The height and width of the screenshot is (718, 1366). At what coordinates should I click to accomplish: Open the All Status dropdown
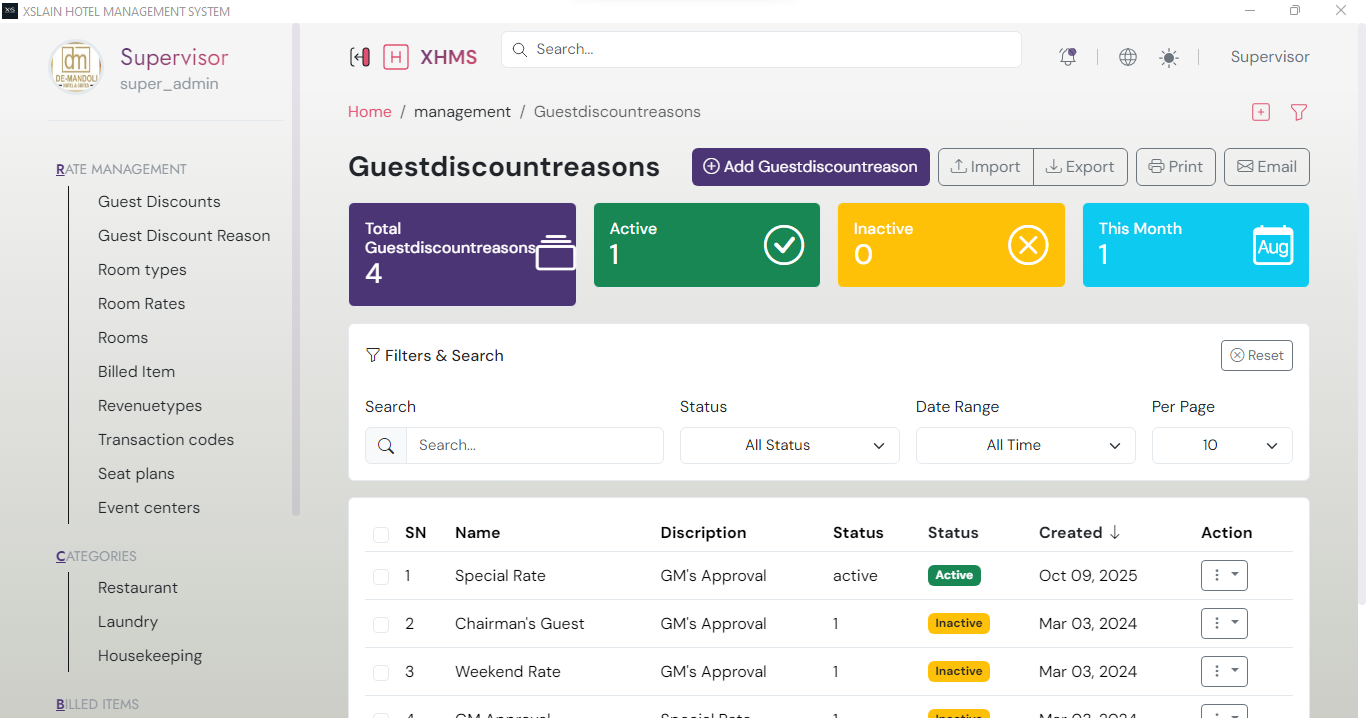coord(789,445)
